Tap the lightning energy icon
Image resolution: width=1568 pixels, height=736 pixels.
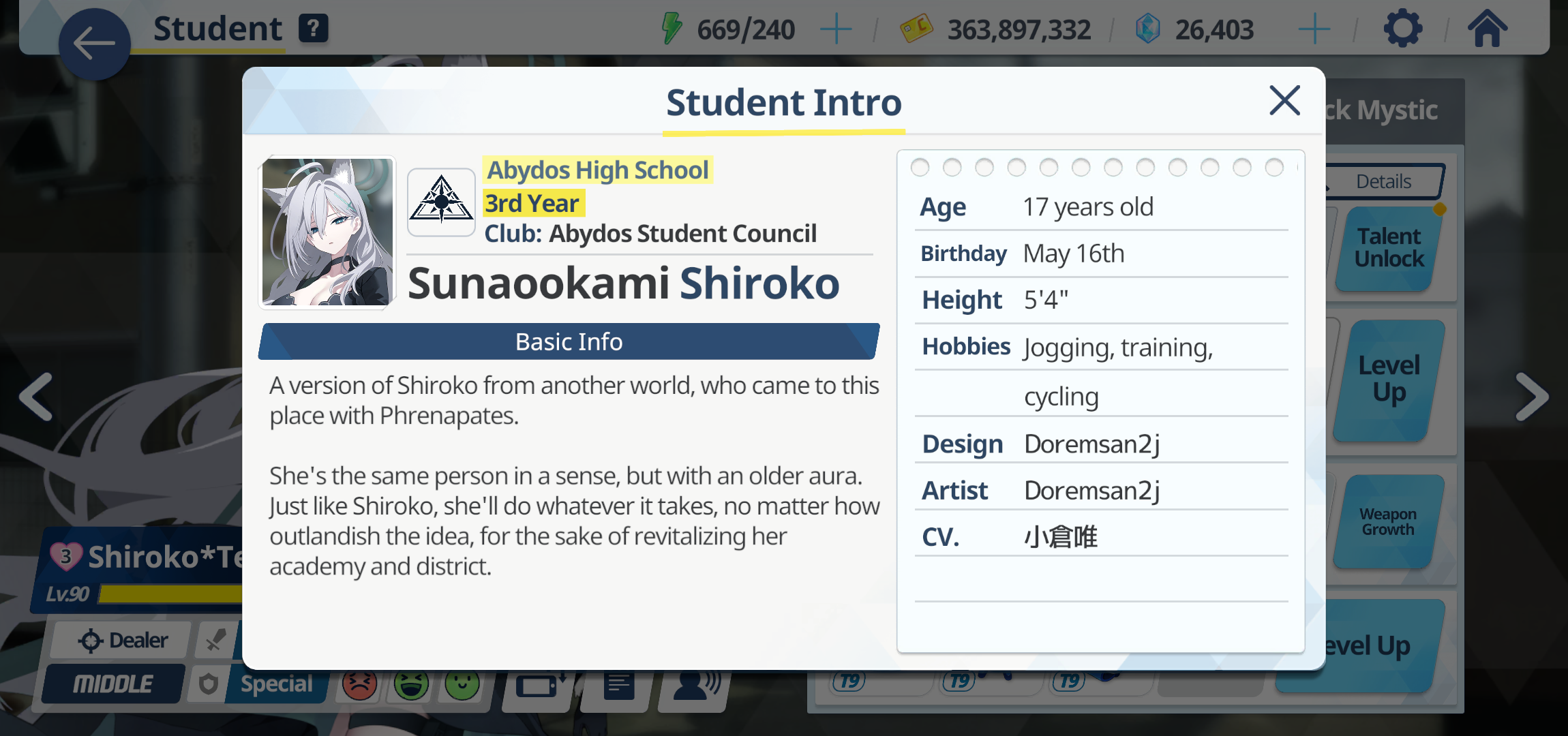pos(672,29)
